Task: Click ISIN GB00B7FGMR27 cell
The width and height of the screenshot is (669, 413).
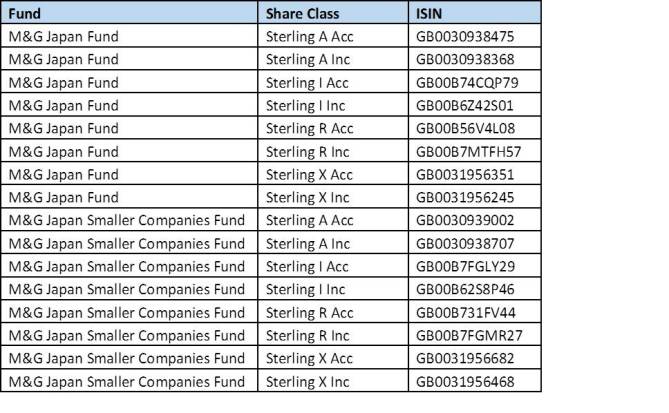Action: [x=474, y=335]
